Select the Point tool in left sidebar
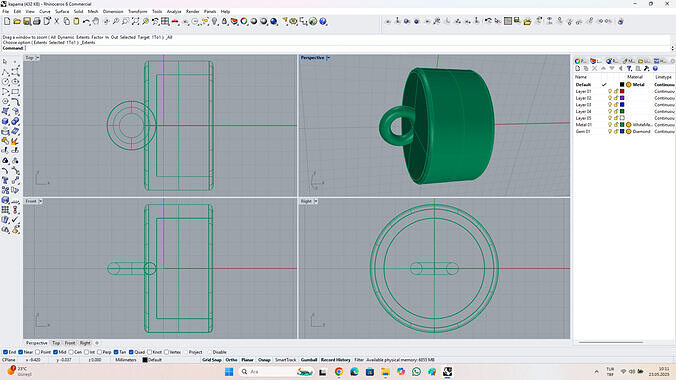The width and height of the screenshot is (676, 380). pos(15,62)
